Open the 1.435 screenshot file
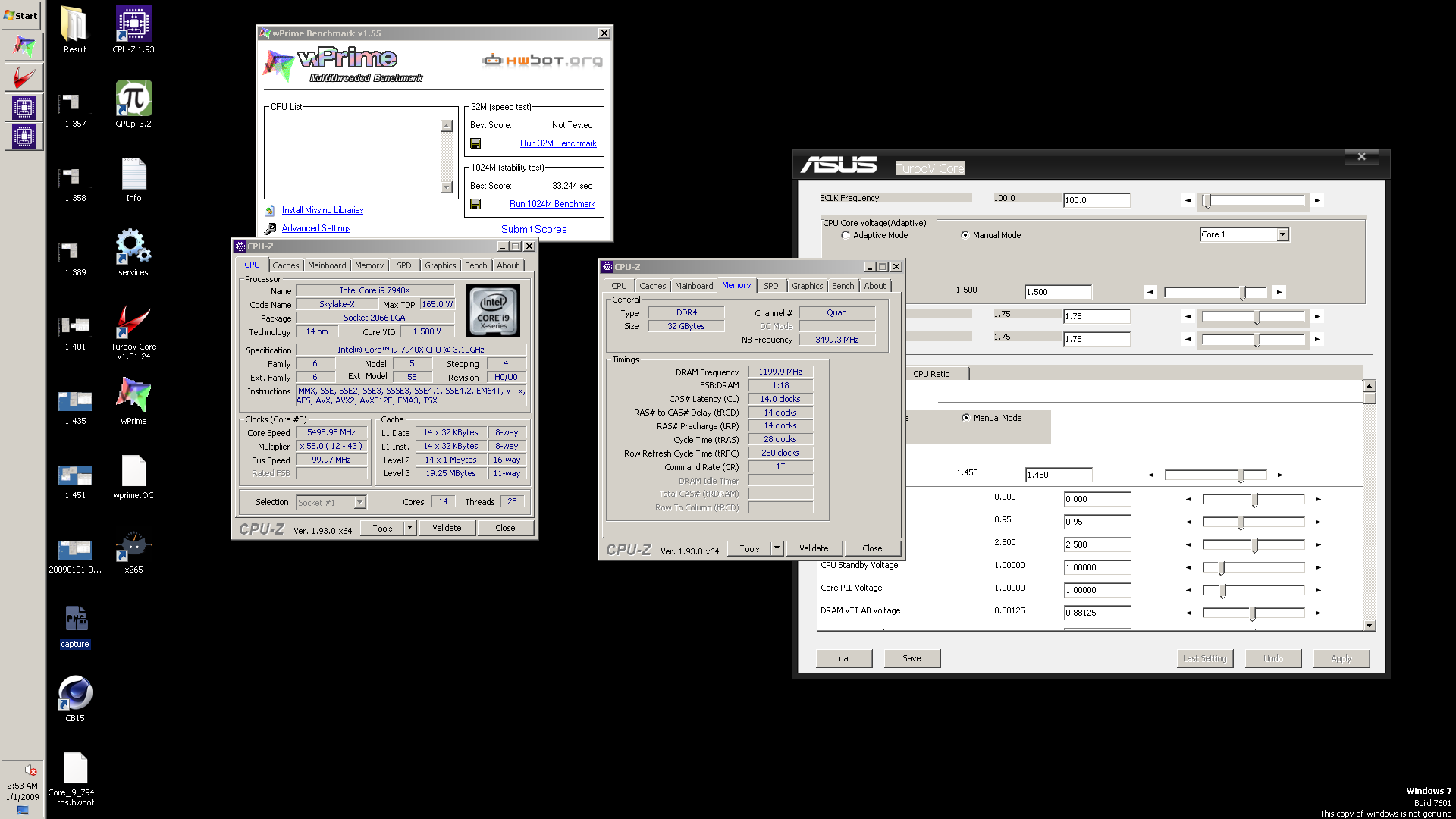The width and height of the screenshot is (1456, 819). (75, 406)
